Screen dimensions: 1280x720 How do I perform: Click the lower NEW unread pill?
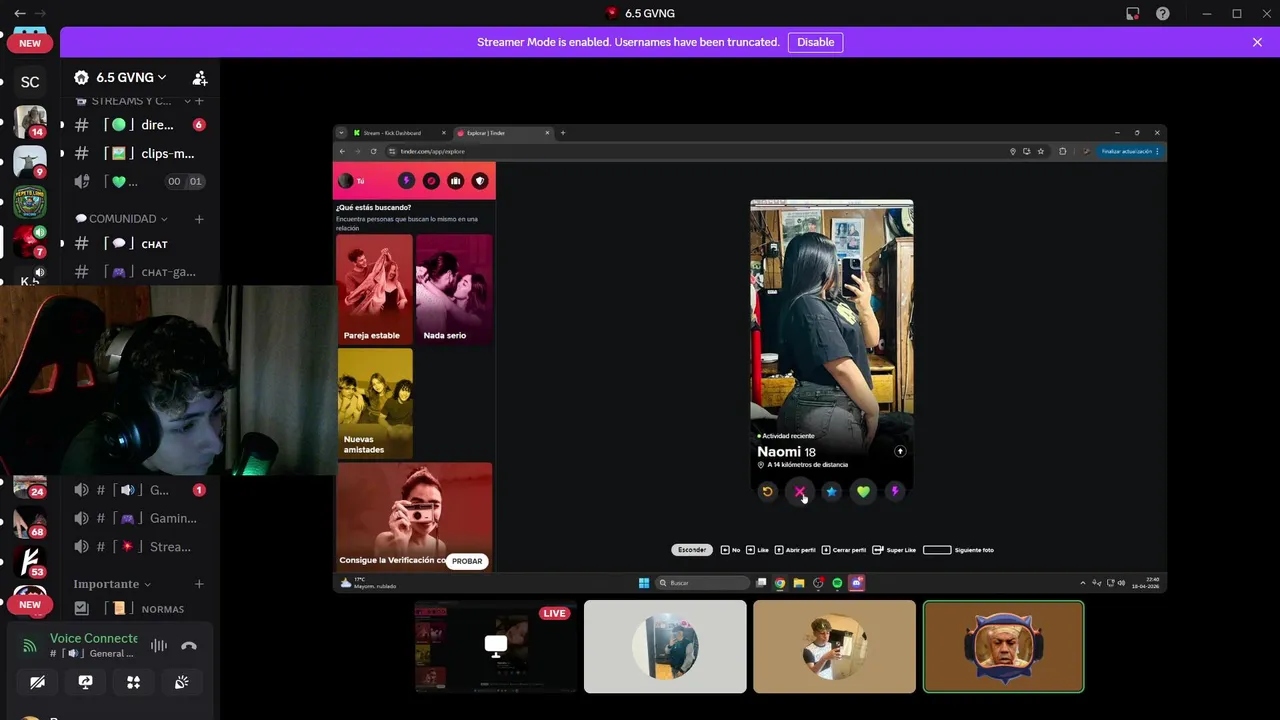tap(30, 604)
